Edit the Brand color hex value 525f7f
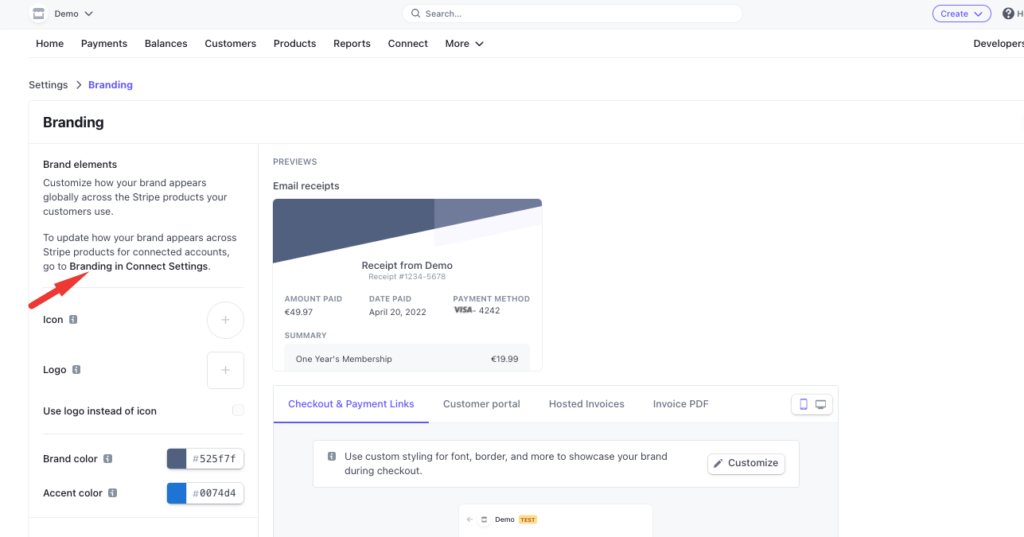Image resolution: width=1024 pixels, height=537 pixels. coord(215,459)
